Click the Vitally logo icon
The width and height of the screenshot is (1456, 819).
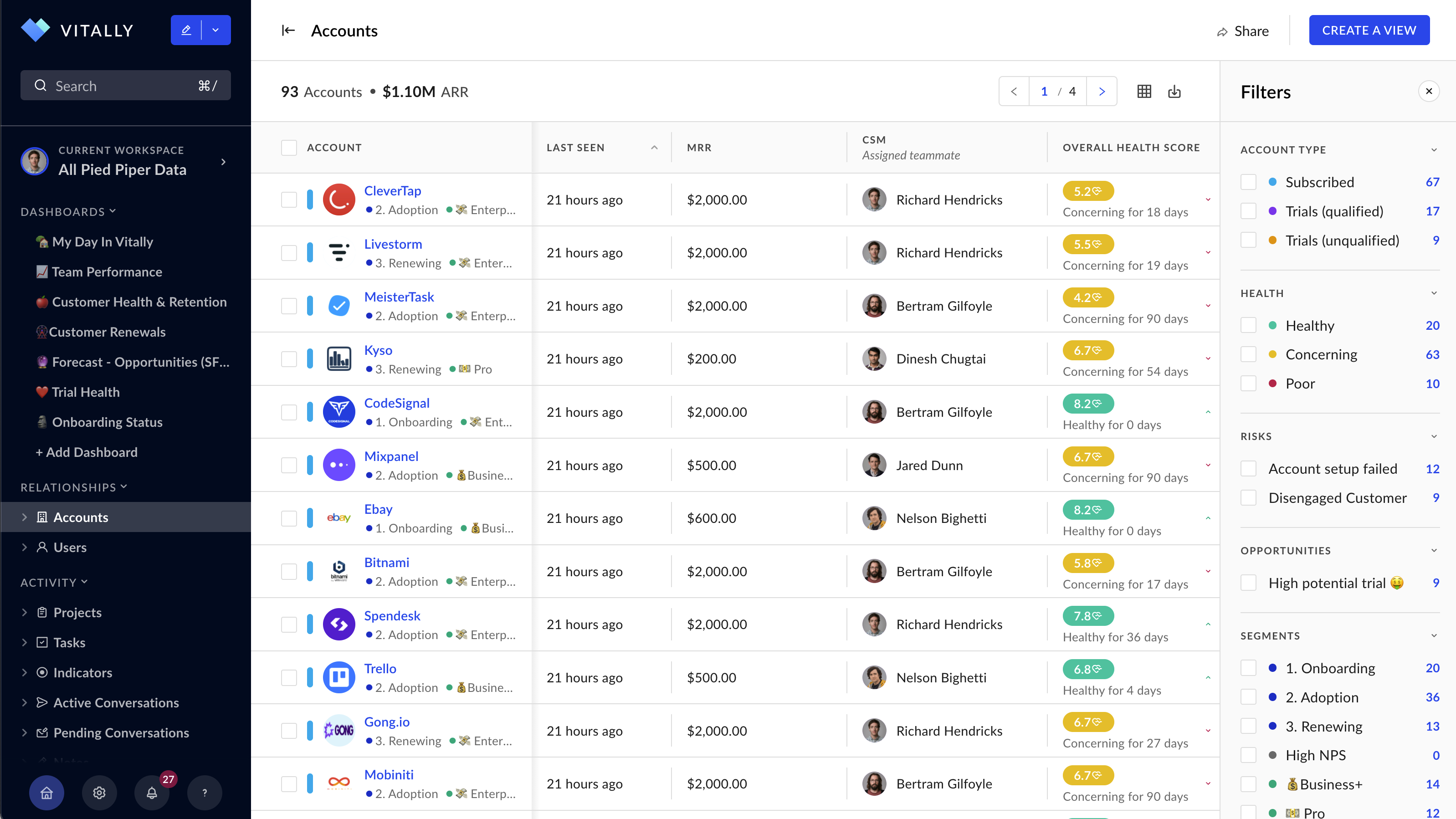pos(35,30)
